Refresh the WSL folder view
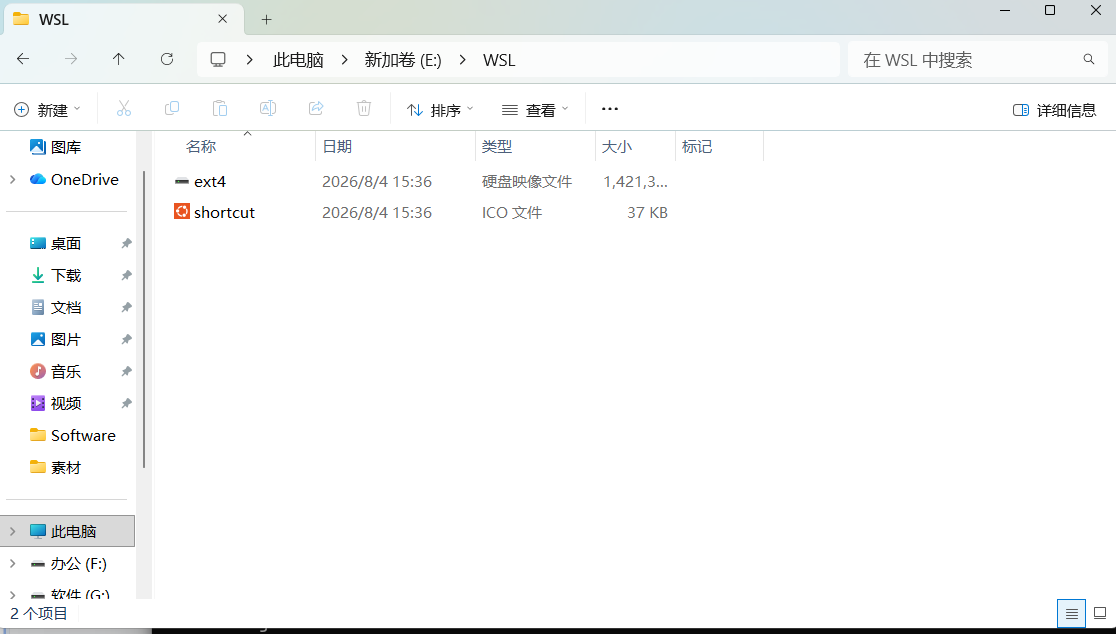The width and height of the screenshot is (1116, 634). click(x=167, y=59)
